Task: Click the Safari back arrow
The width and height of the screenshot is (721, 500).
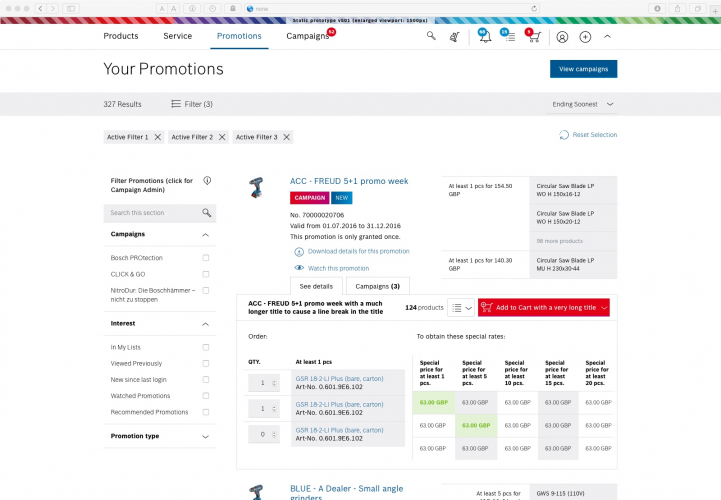Action: coord(40,8)
